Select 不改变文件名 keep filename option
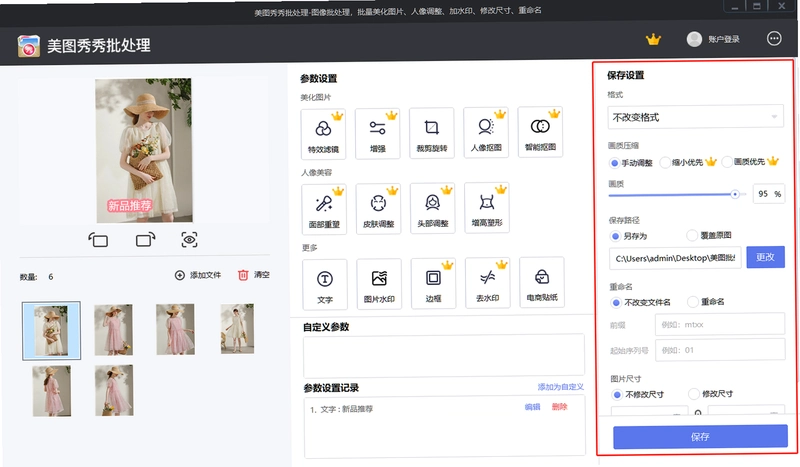This screenshot has height=467, width=800. pyautogui.click(x=641, y=302)
